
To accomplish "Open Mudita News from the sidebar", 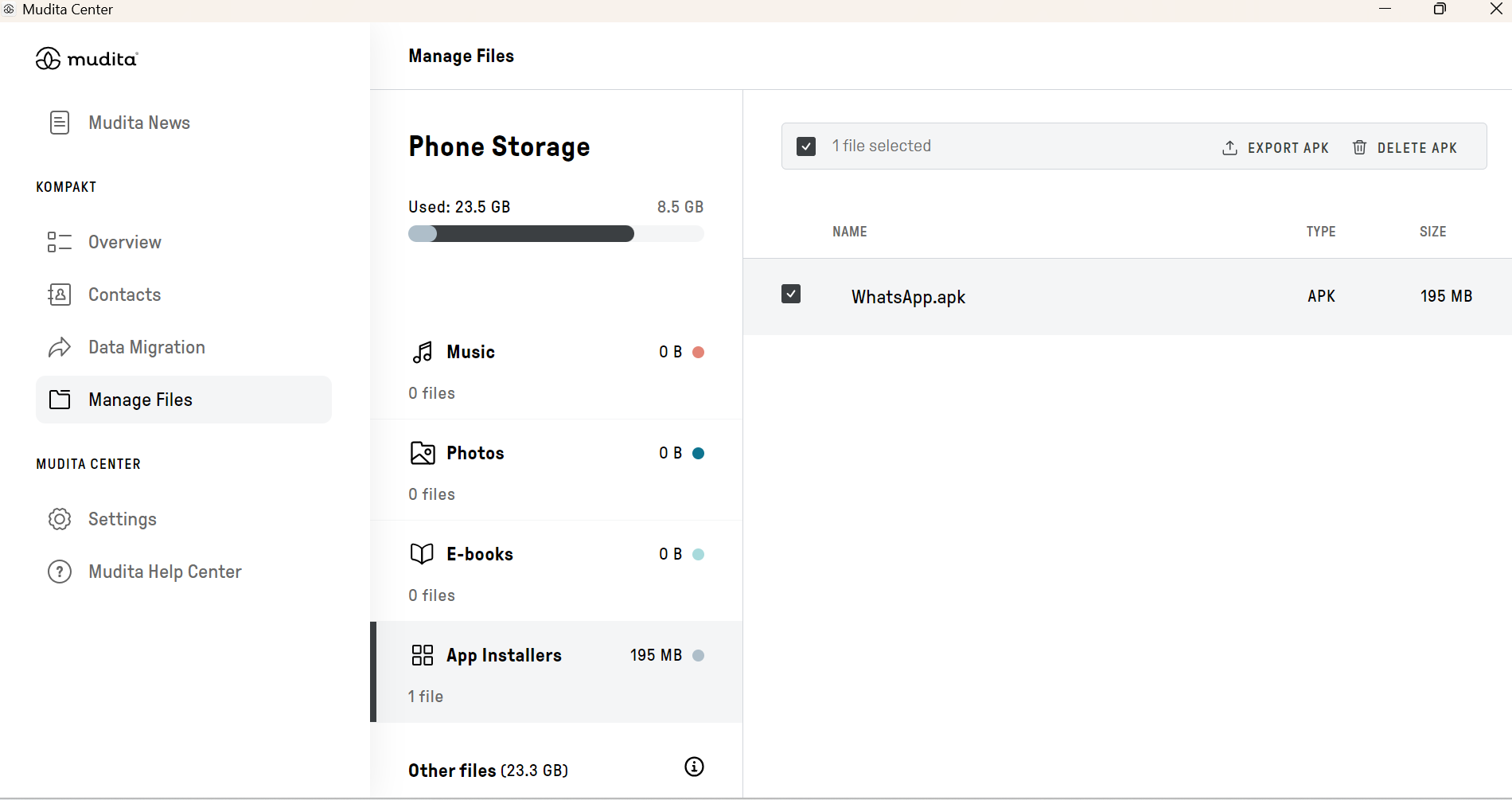I will [139, 123].
